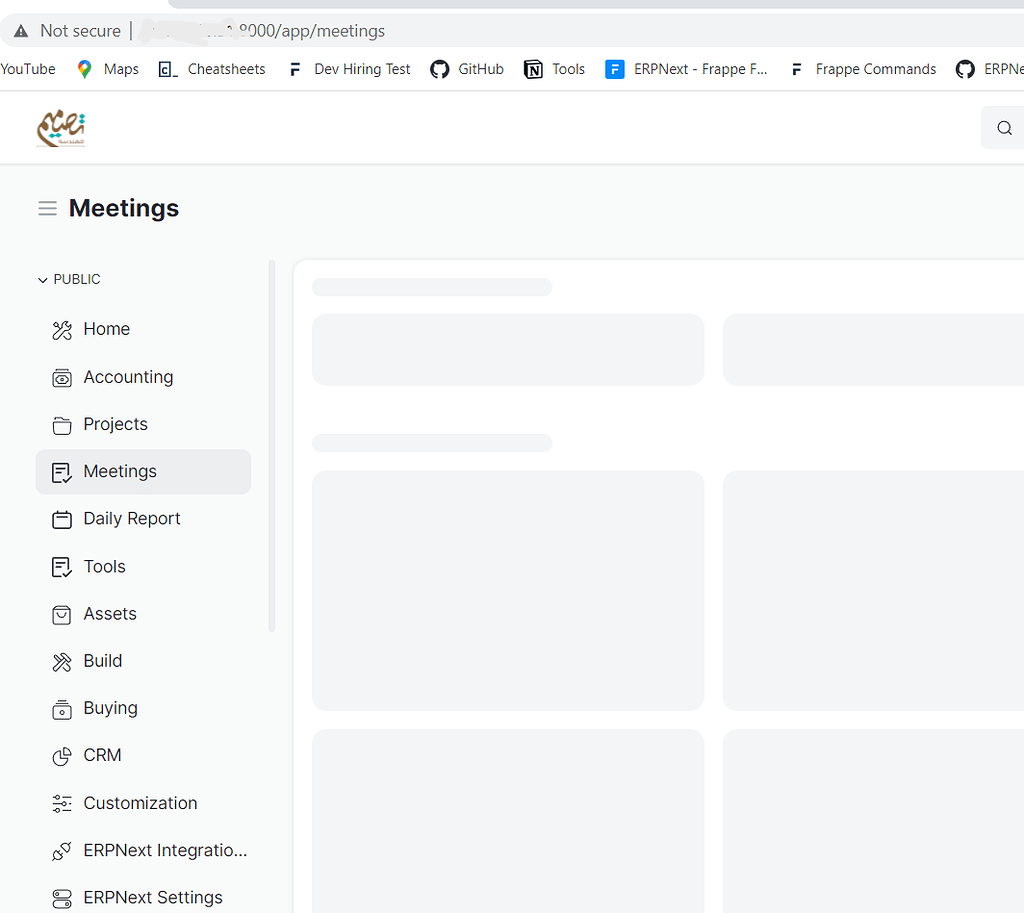This screenshot has height=913, width=1024.
Task: Open the Accounting workspace icon
Action: (61, 377)
